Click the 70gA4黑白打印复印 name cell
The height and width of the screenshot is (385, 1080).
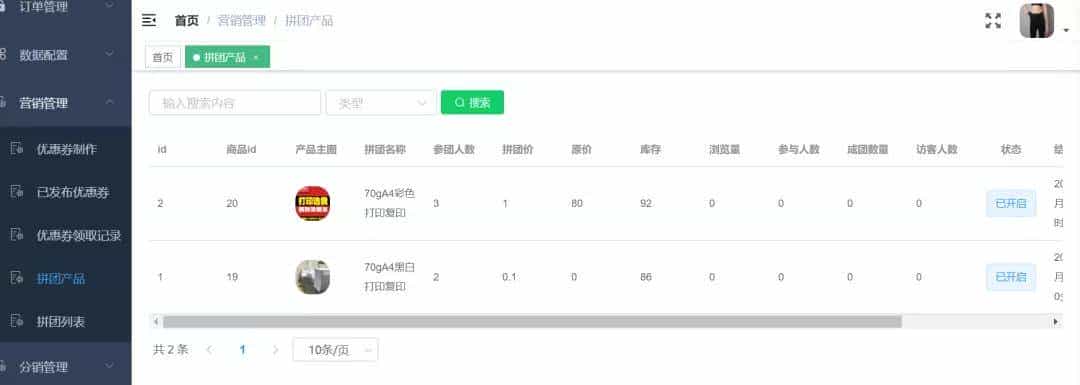(x=390, y=277)
